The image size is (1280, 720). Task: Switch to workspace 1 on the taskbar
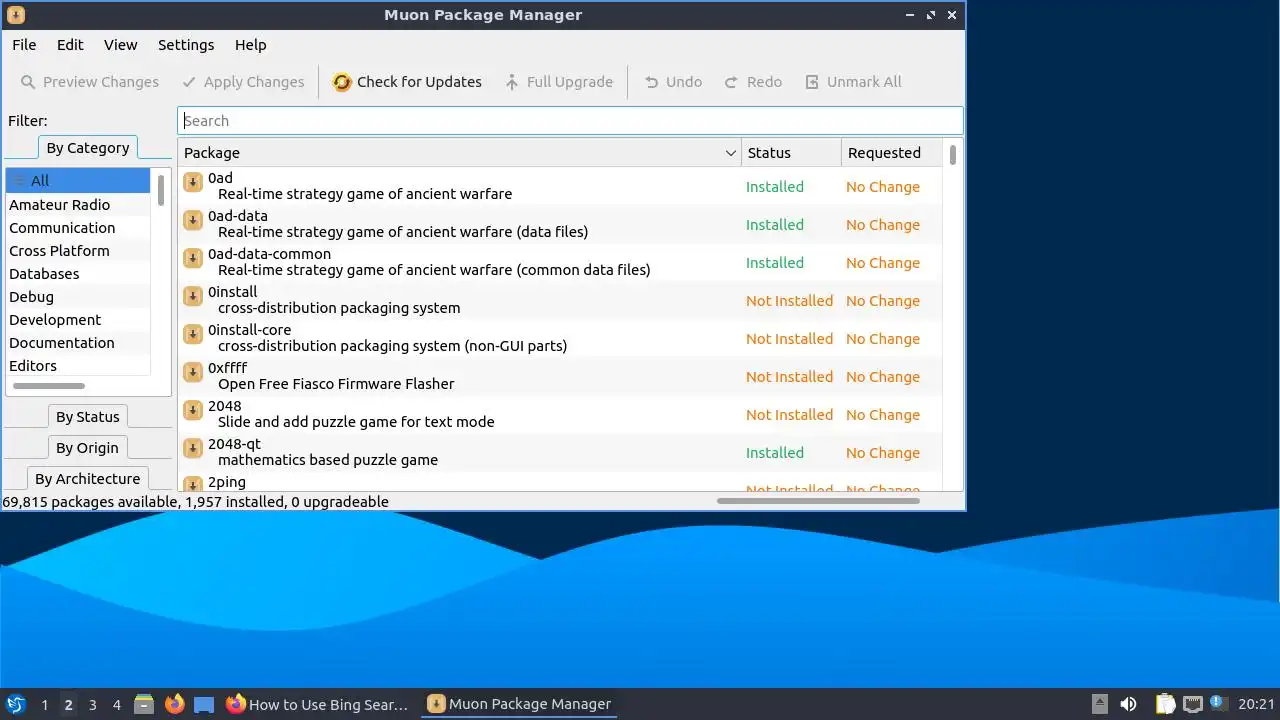tap(44, 704)
